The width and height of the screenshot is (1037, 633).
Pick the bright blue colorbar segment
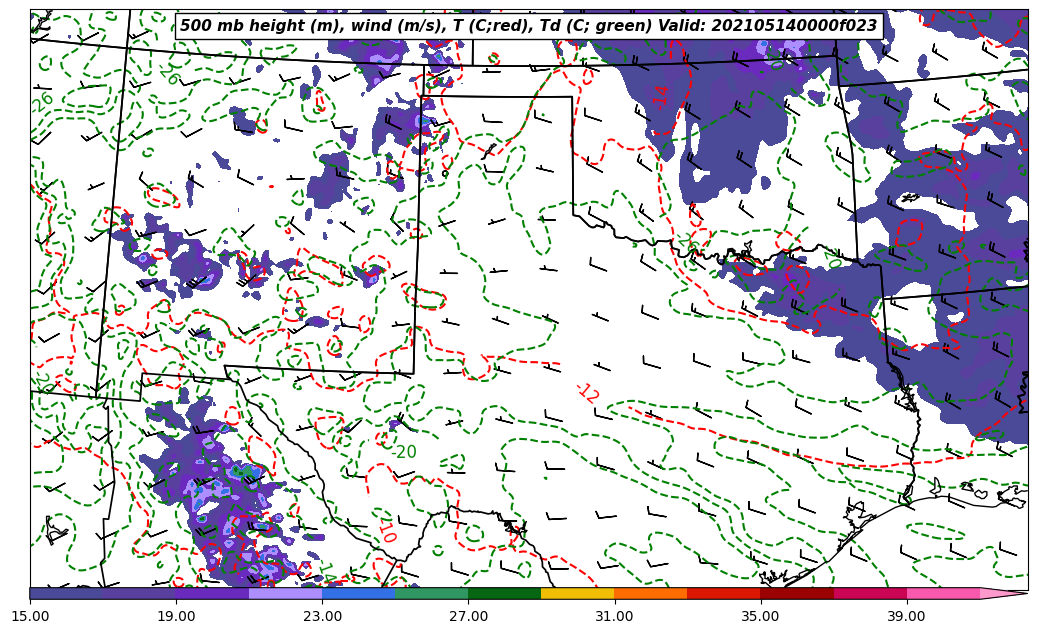[x=358, y=593]
